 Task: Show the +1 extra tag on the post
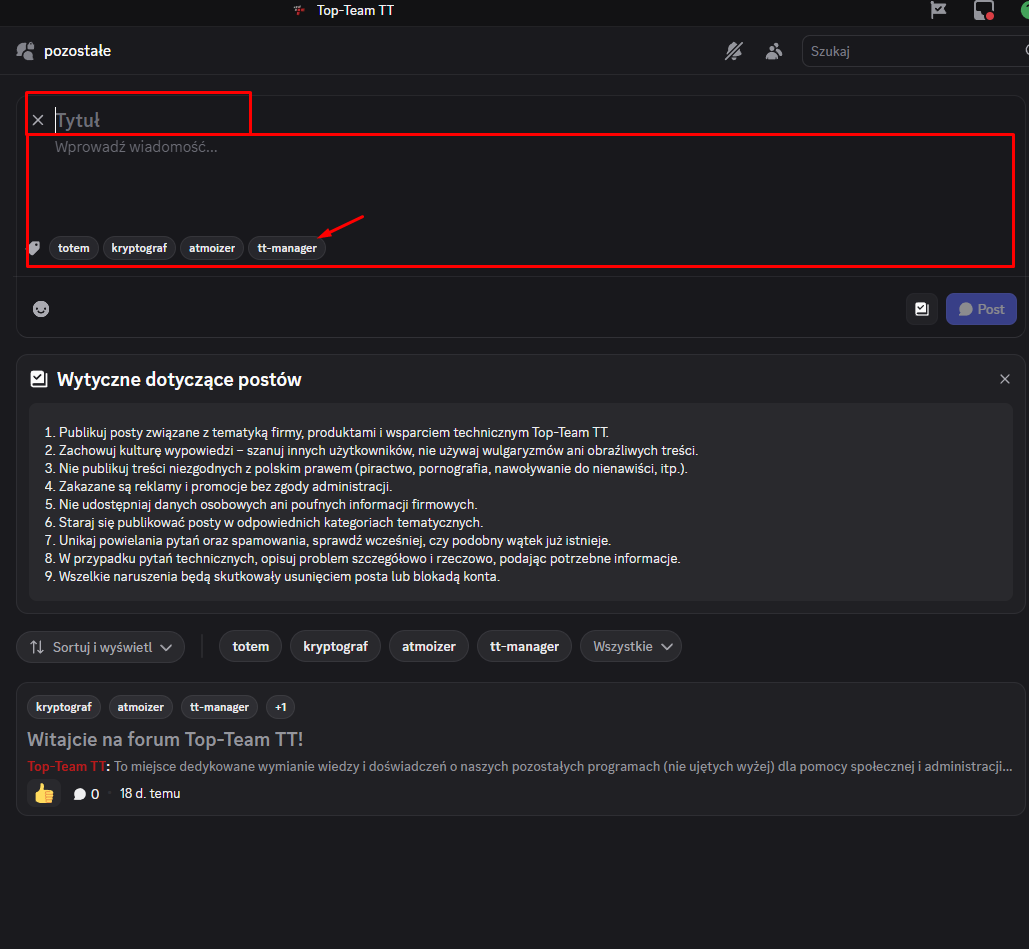click(x=281, y=707)
